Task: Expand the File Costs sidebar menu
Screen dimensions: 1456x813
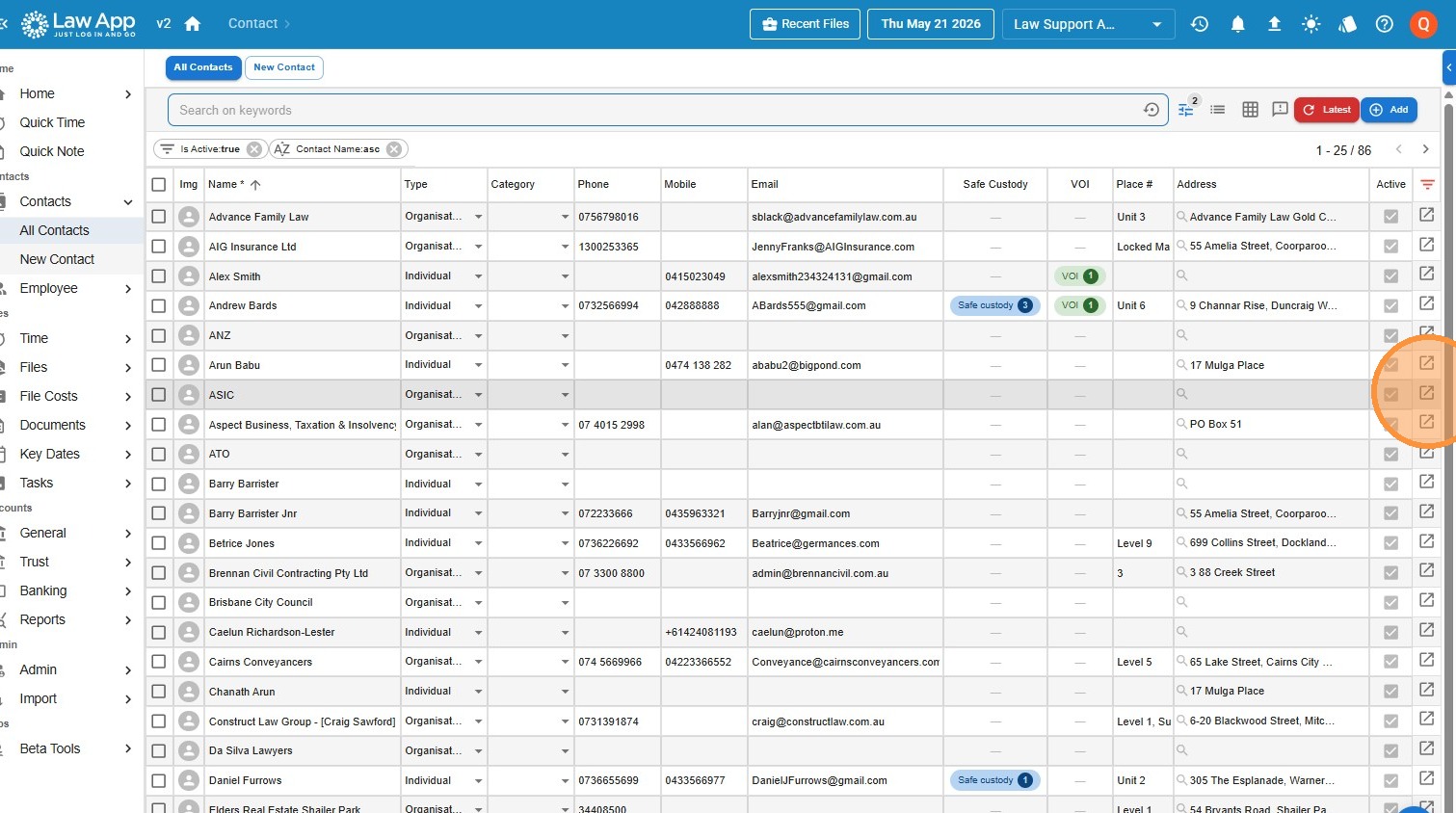Action: pyautogui.click(x=128, y=396)
